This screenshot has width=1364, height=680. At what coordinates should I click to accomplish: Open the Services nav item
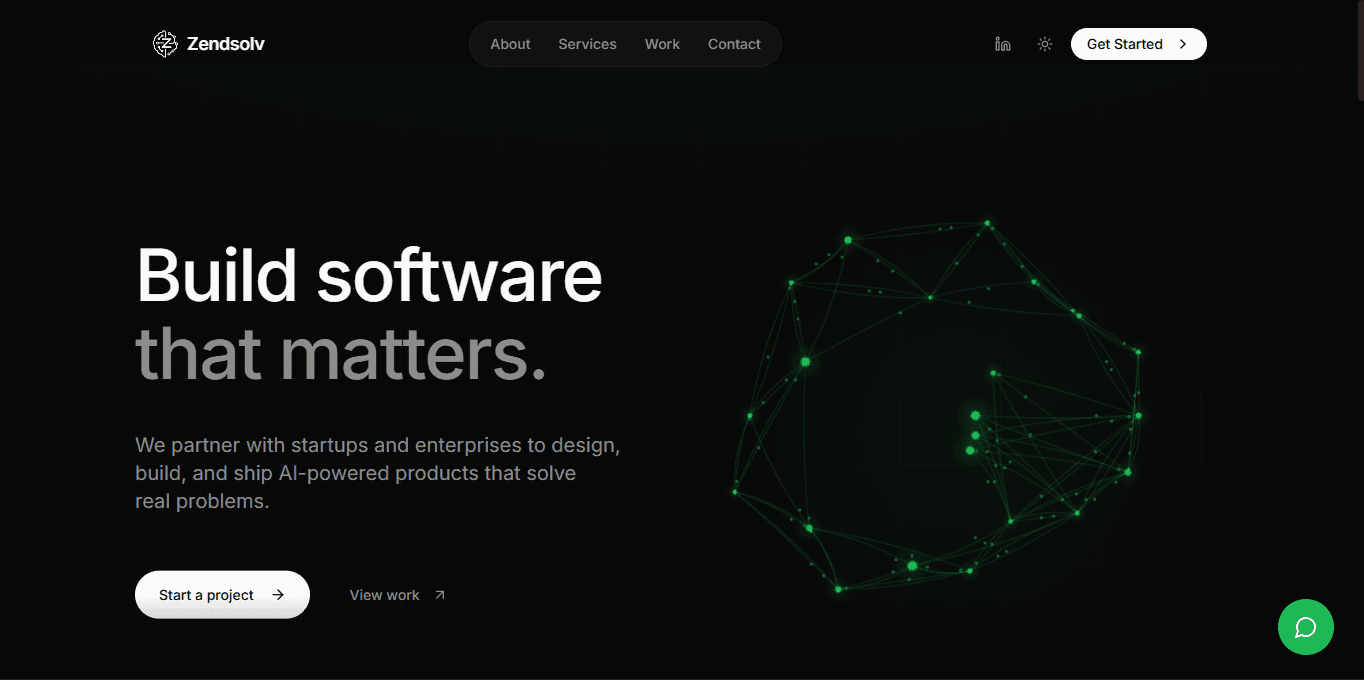587,44
